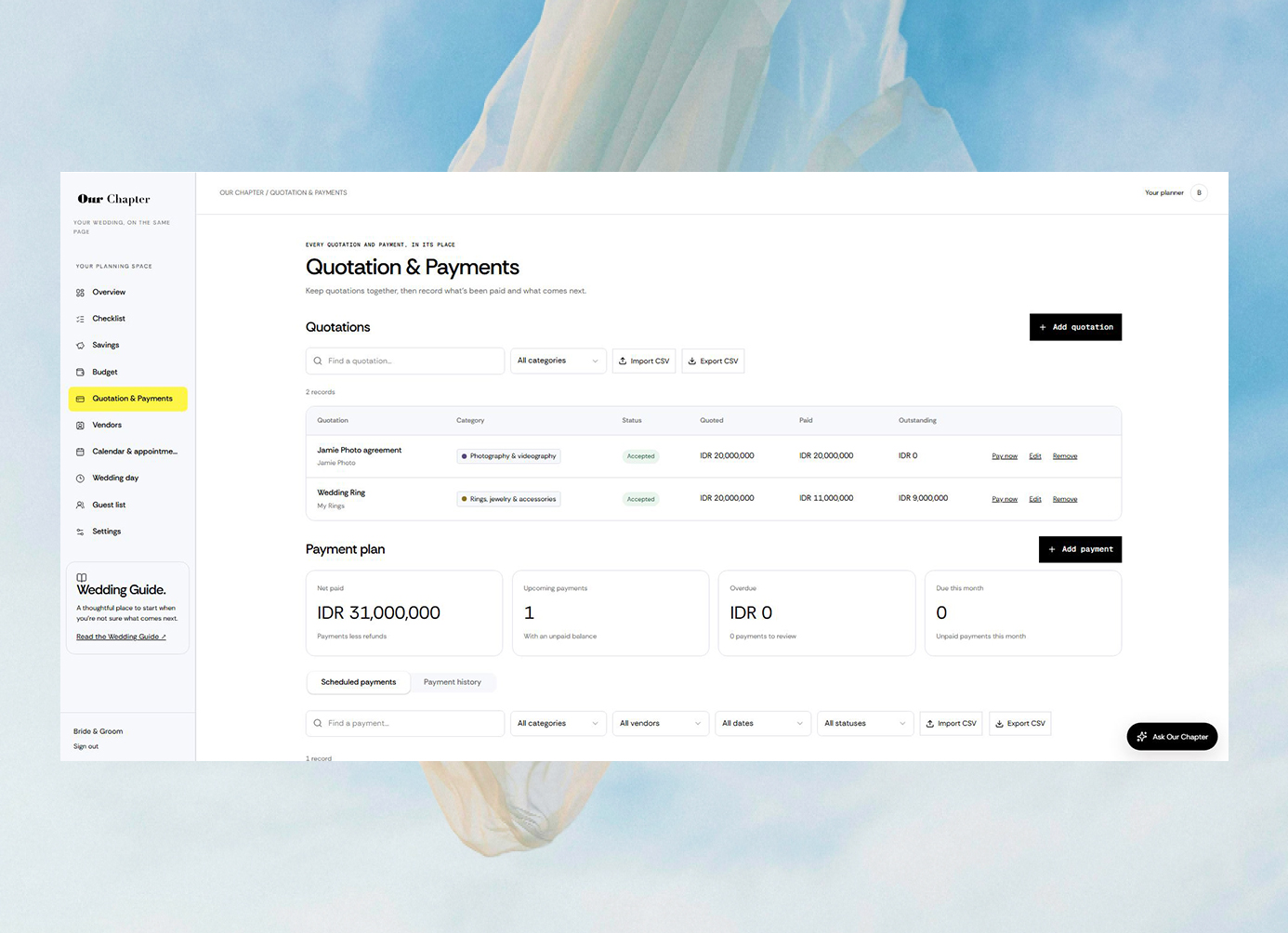Viewport: 1288px width, 933px height.
Task: Click the search icon in Find a quotation
Action: (x=318, y=361)
